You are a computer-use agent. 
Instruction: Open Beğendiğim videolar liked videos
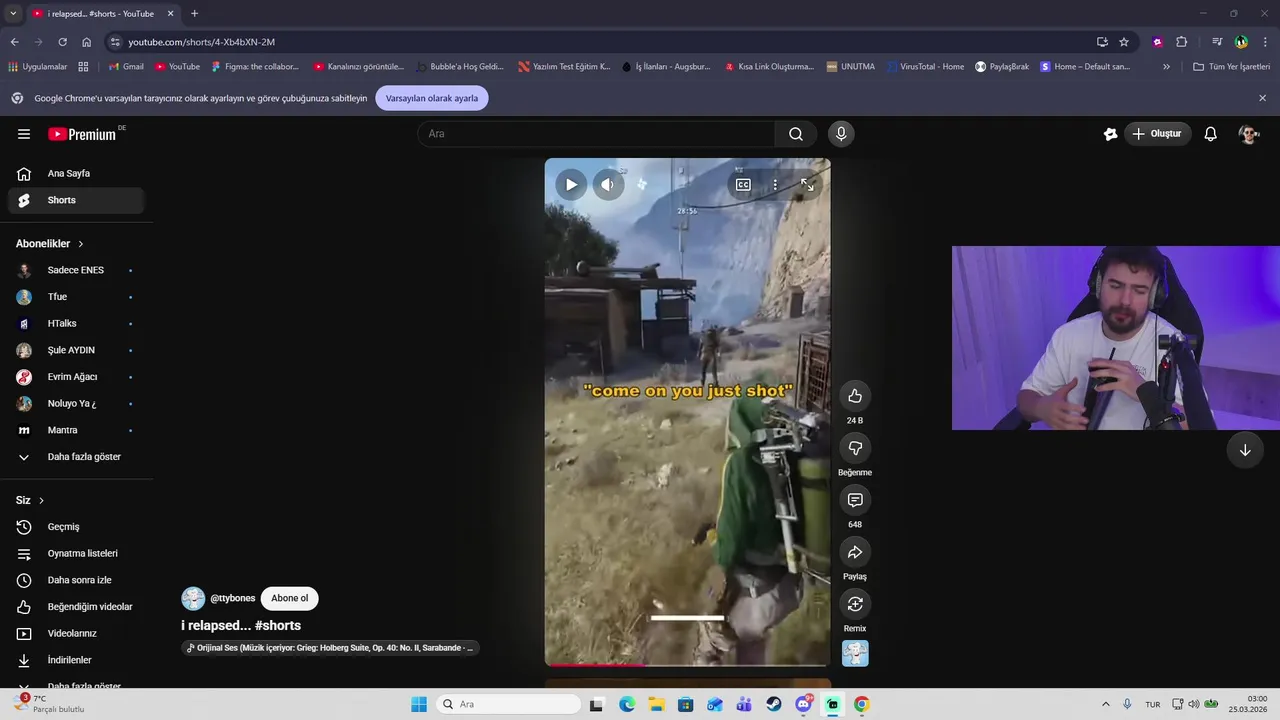click(76, 607)
